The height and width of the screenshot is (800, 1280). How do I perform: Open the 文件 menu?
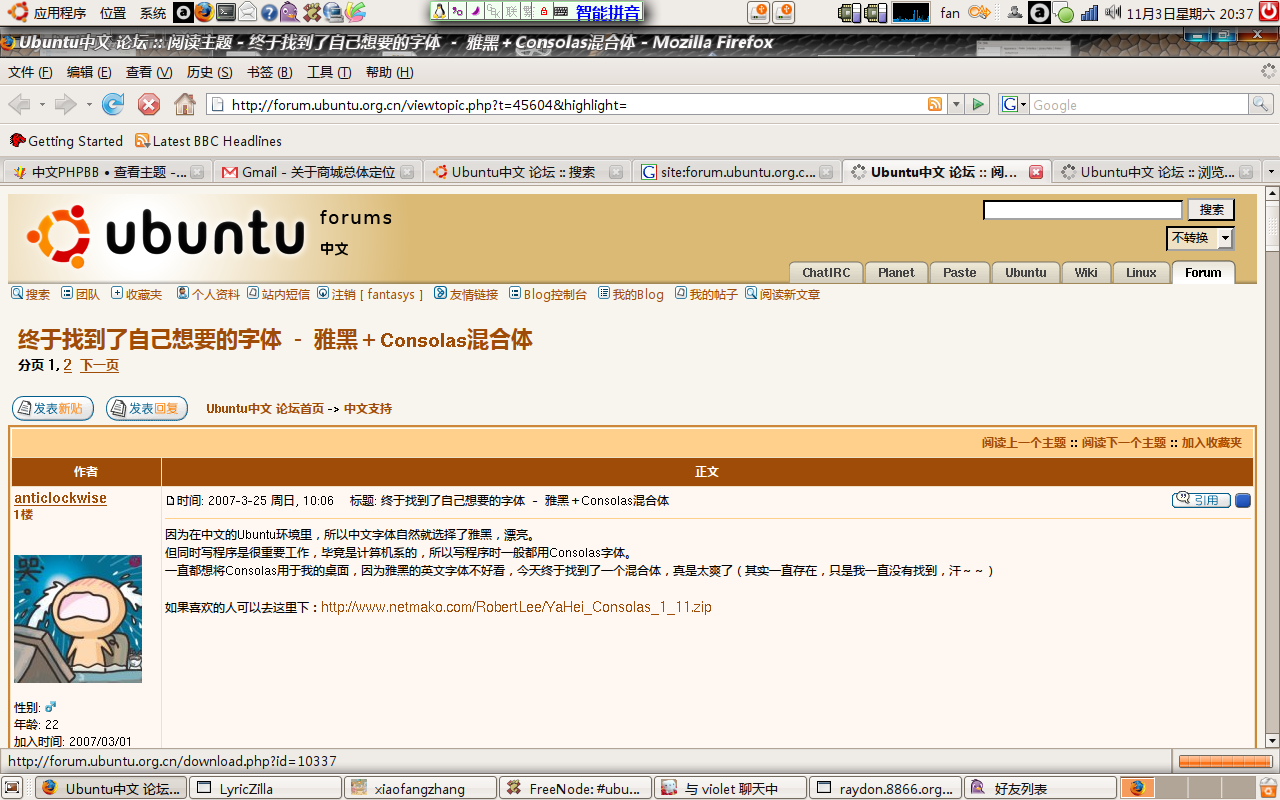point(30,72)
